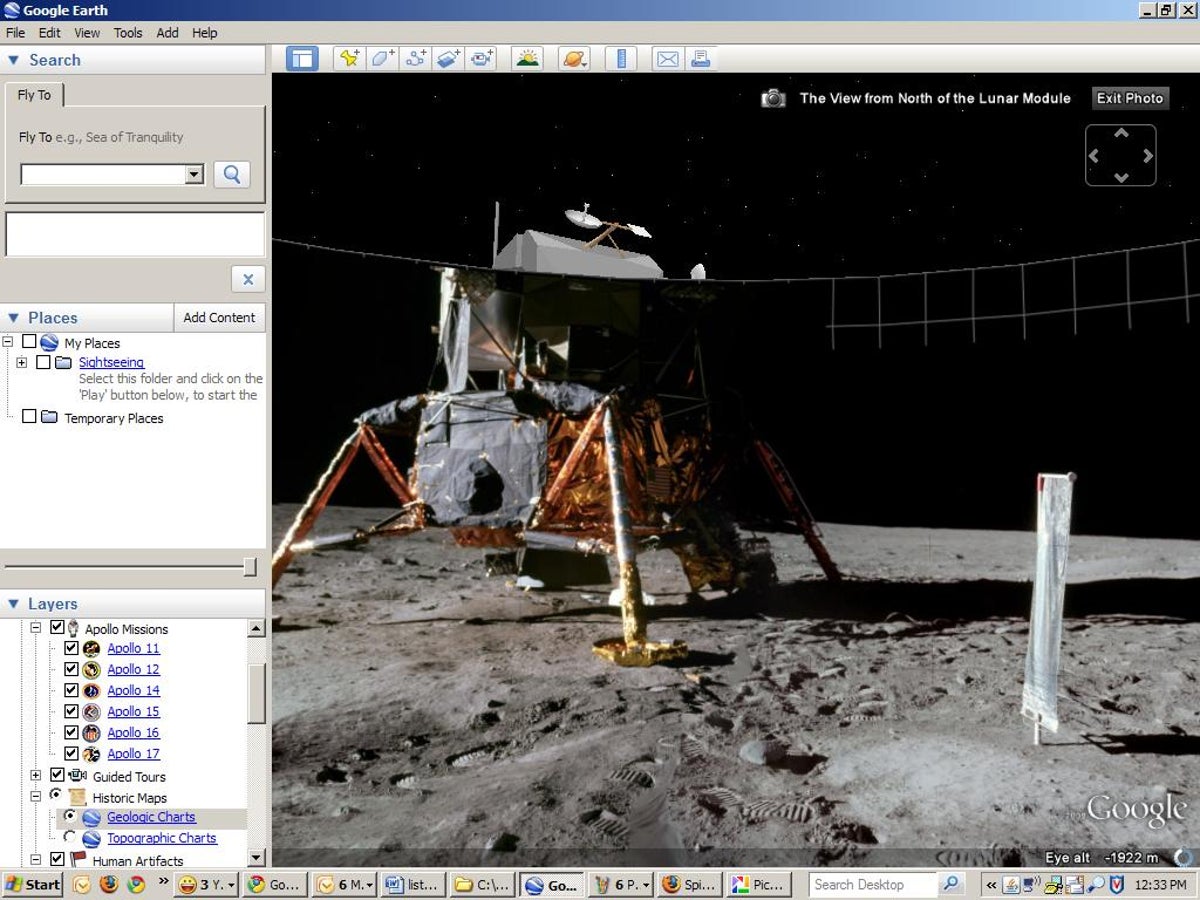The width and height of the screenshot is (1200, 900).
Task: Select the Ruler measuring tool
Action: point(620,58)
